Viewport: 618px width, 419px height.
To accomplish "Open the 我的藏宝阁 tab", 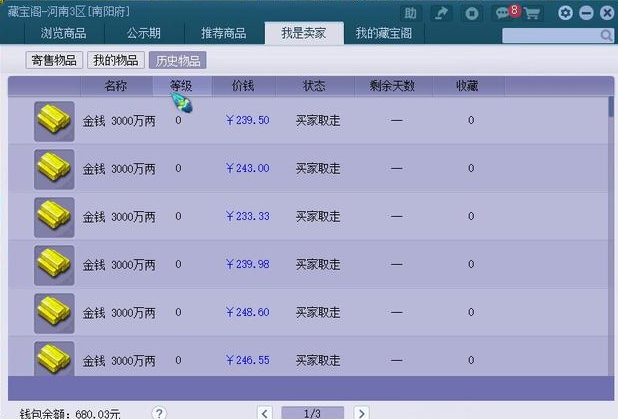I will (x=384, y=33).
